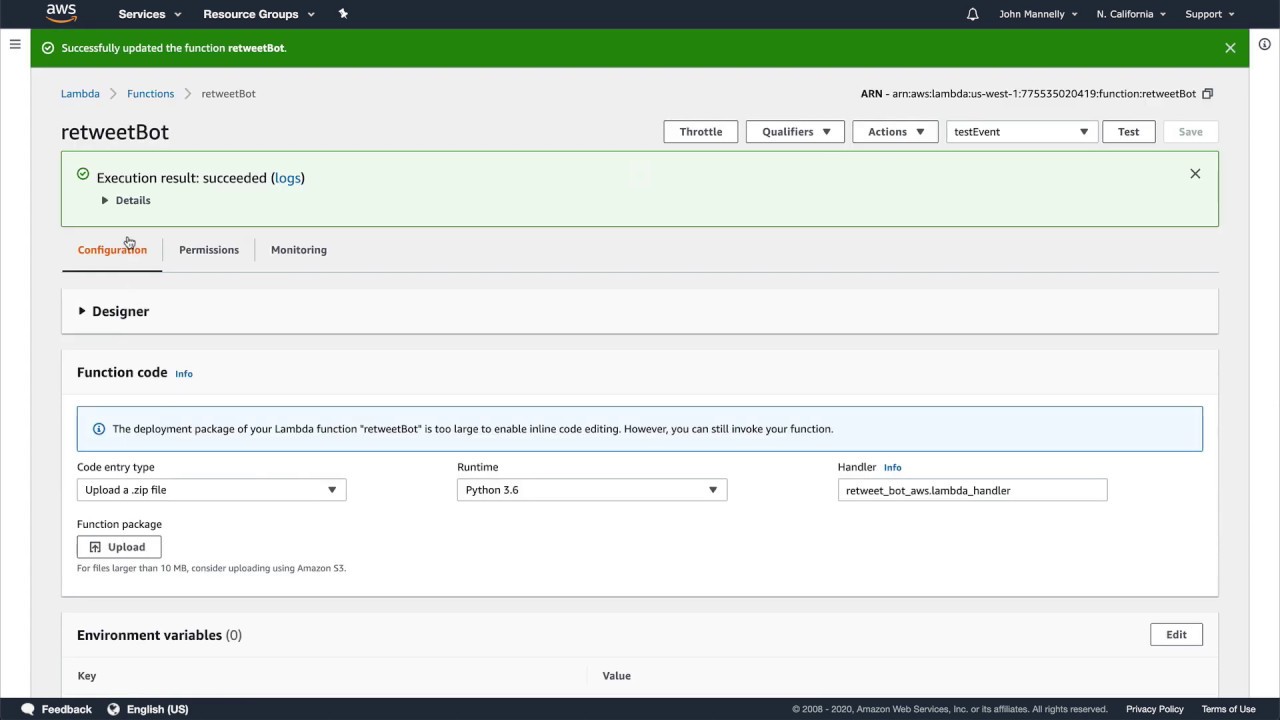Image resolution: width=1280 pixels, height=720 pixels.
Task: Click the pin shortcuts star icon
Action: click(343, 14)
